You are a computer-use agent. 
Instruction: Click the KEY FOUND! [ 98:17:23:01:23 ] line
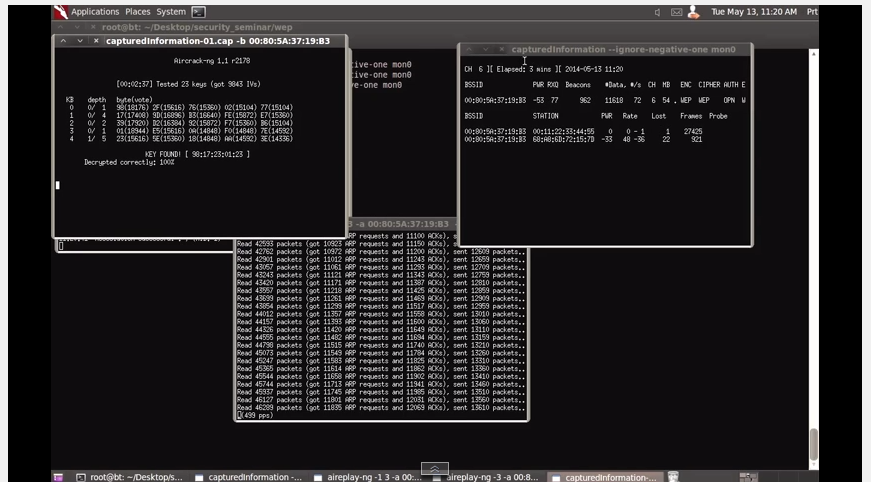[197, 154]
